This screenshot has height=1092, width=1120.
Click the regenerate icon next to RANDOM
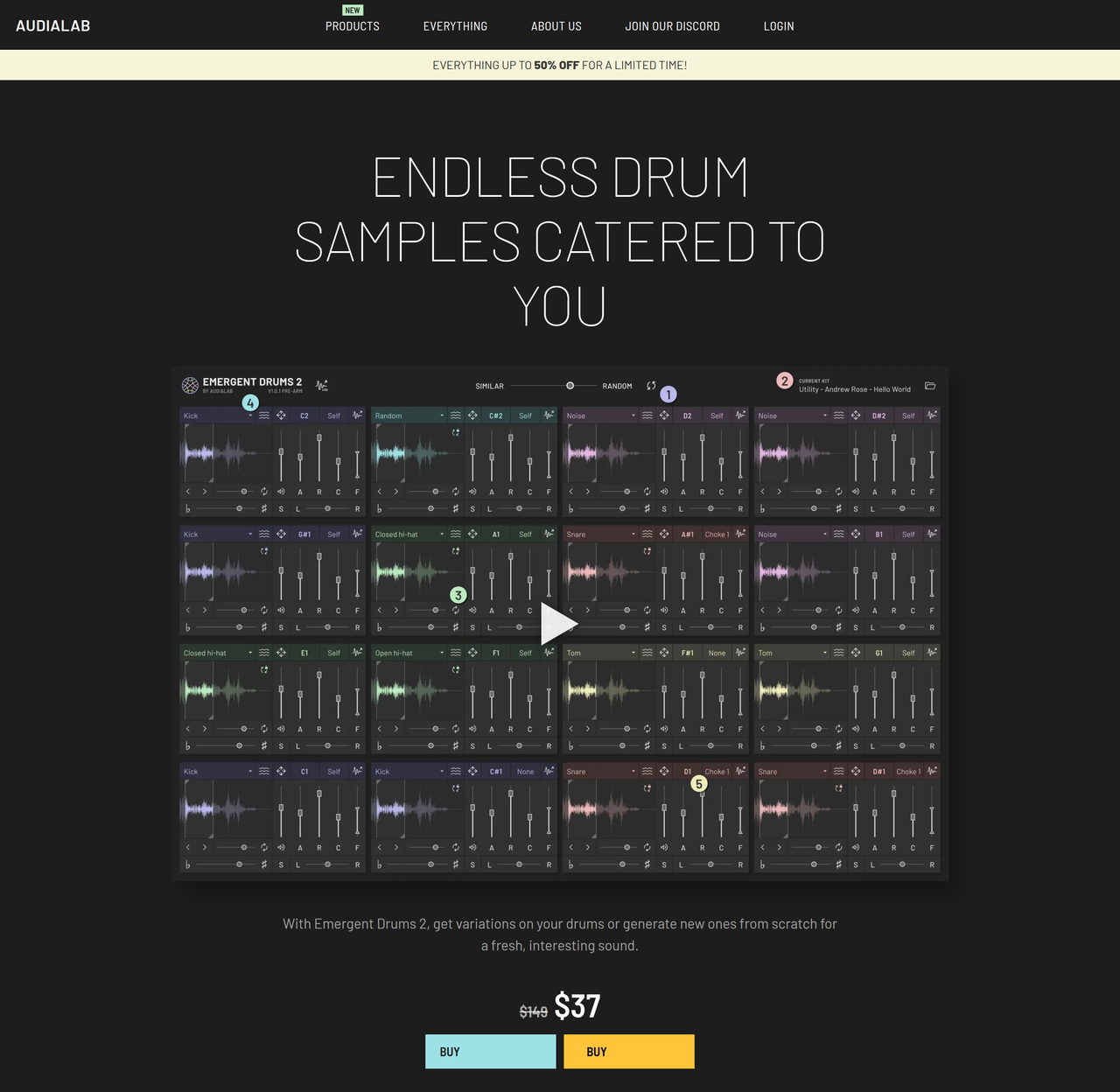651,385
